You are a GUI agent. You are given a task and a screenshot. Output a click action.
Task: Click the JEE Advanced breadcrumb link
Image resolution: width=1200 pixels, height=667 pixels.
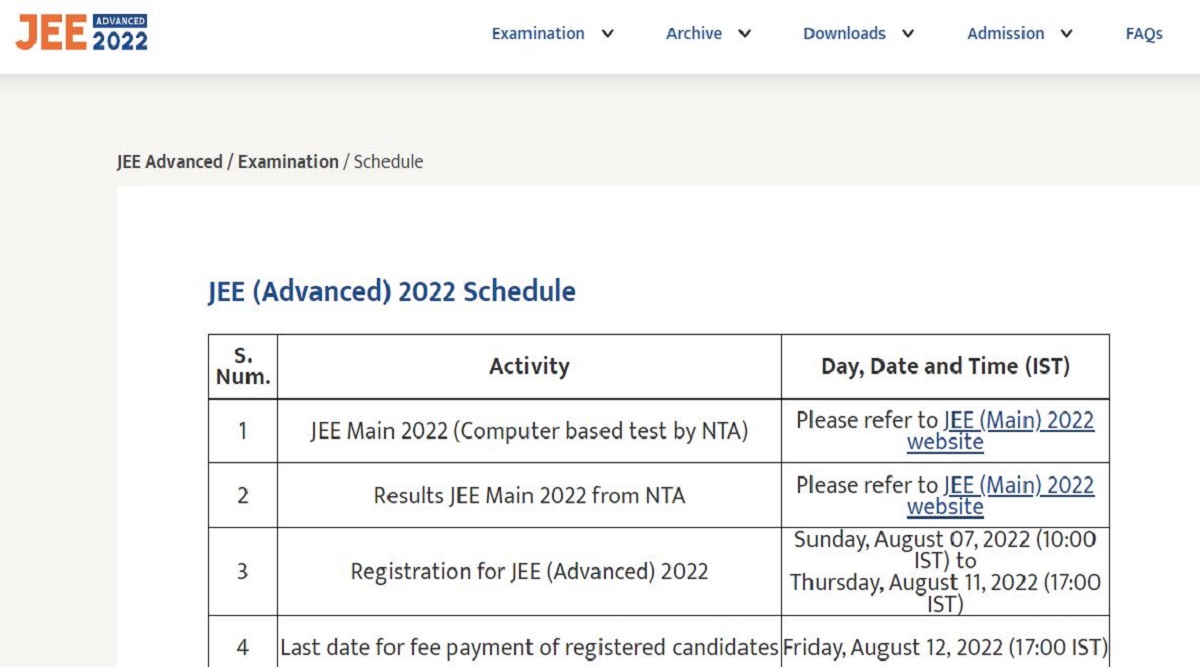(169, 162)
